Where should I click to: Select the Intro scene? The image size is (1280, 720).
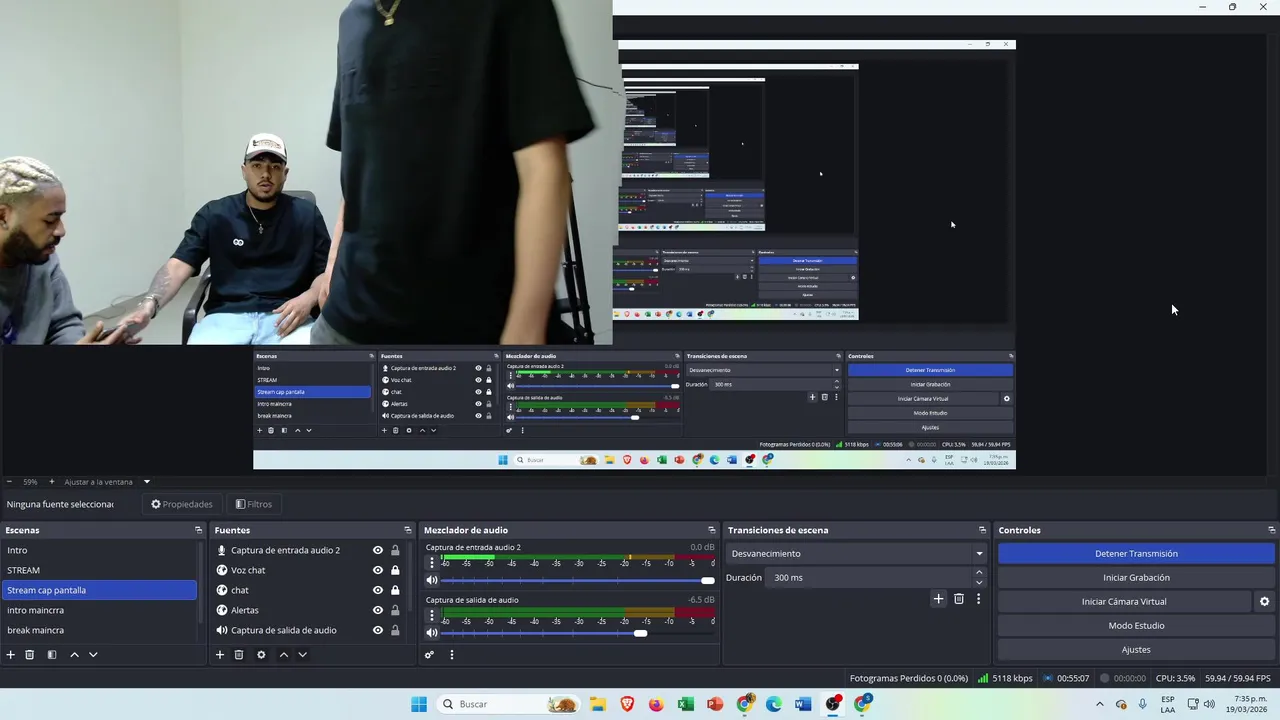coord(99,550)
